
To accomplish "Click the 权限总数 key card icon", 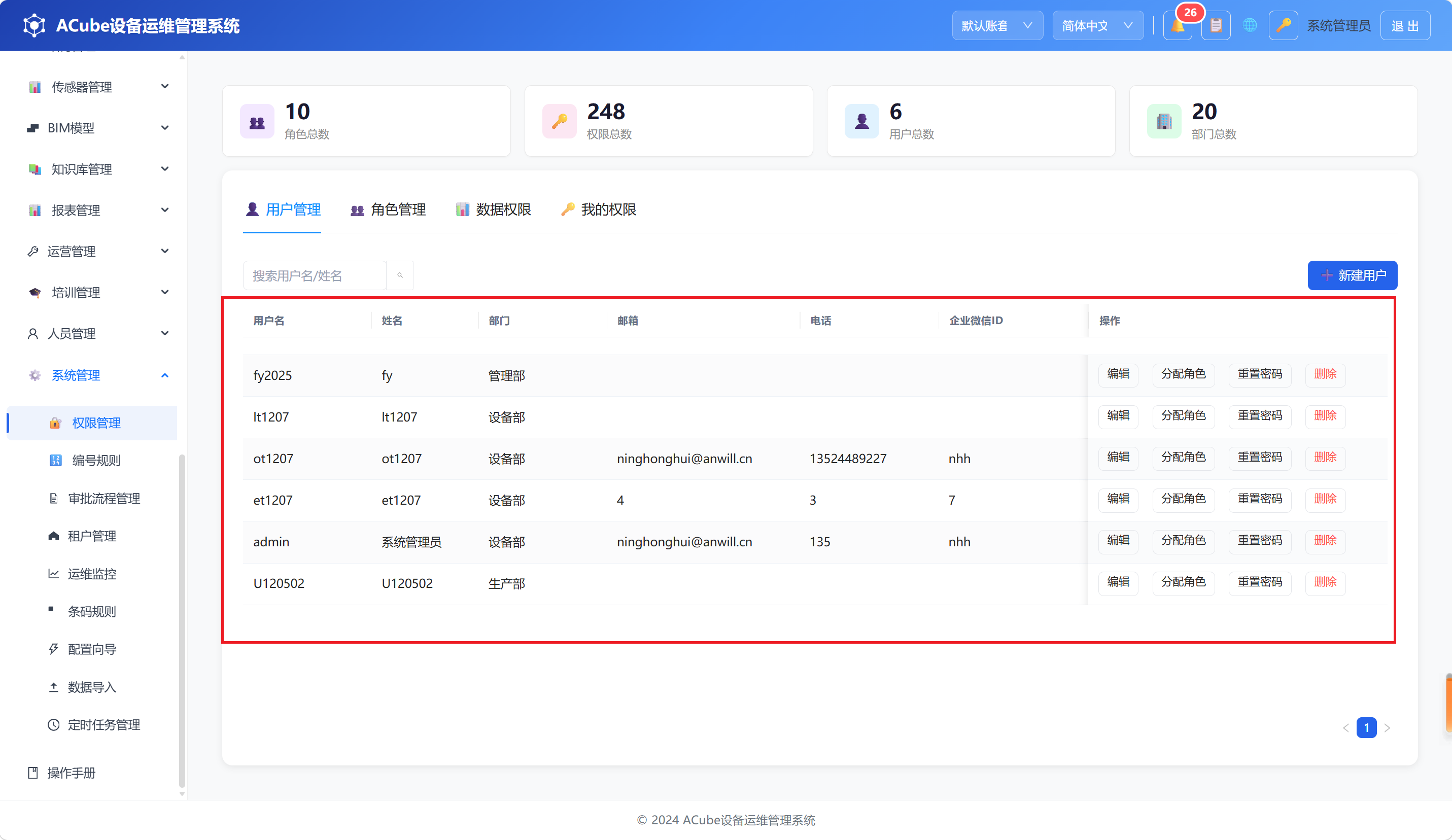I will (x=559, y=121).
